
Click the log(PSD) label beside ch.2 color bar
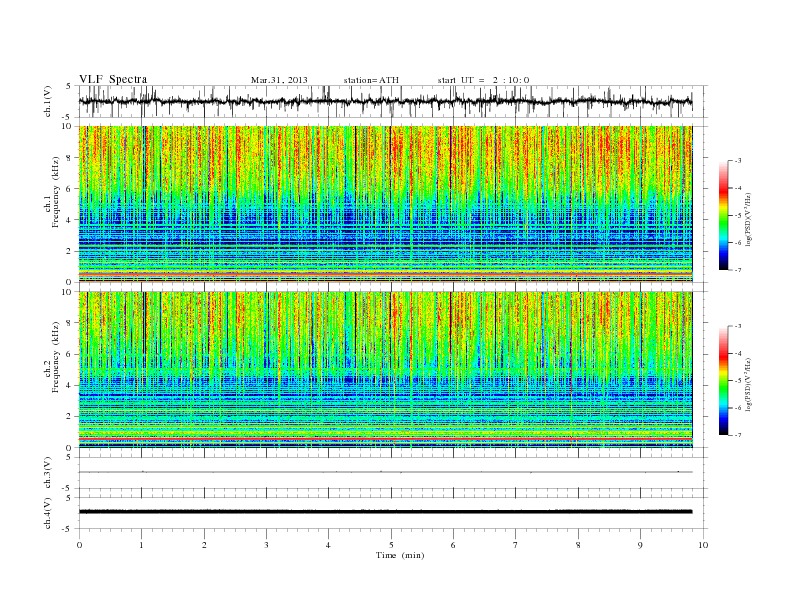point(749,384)
